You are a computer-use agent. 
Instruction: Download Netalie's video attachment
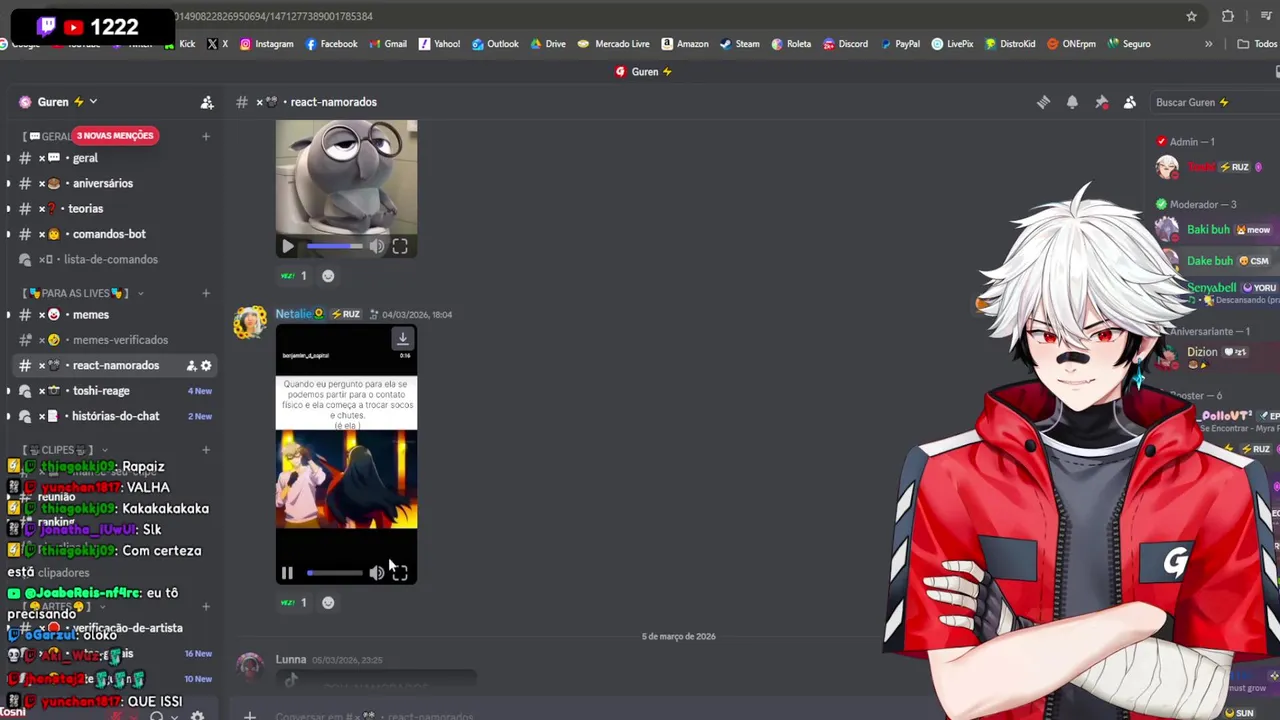[x=402, y=339]
